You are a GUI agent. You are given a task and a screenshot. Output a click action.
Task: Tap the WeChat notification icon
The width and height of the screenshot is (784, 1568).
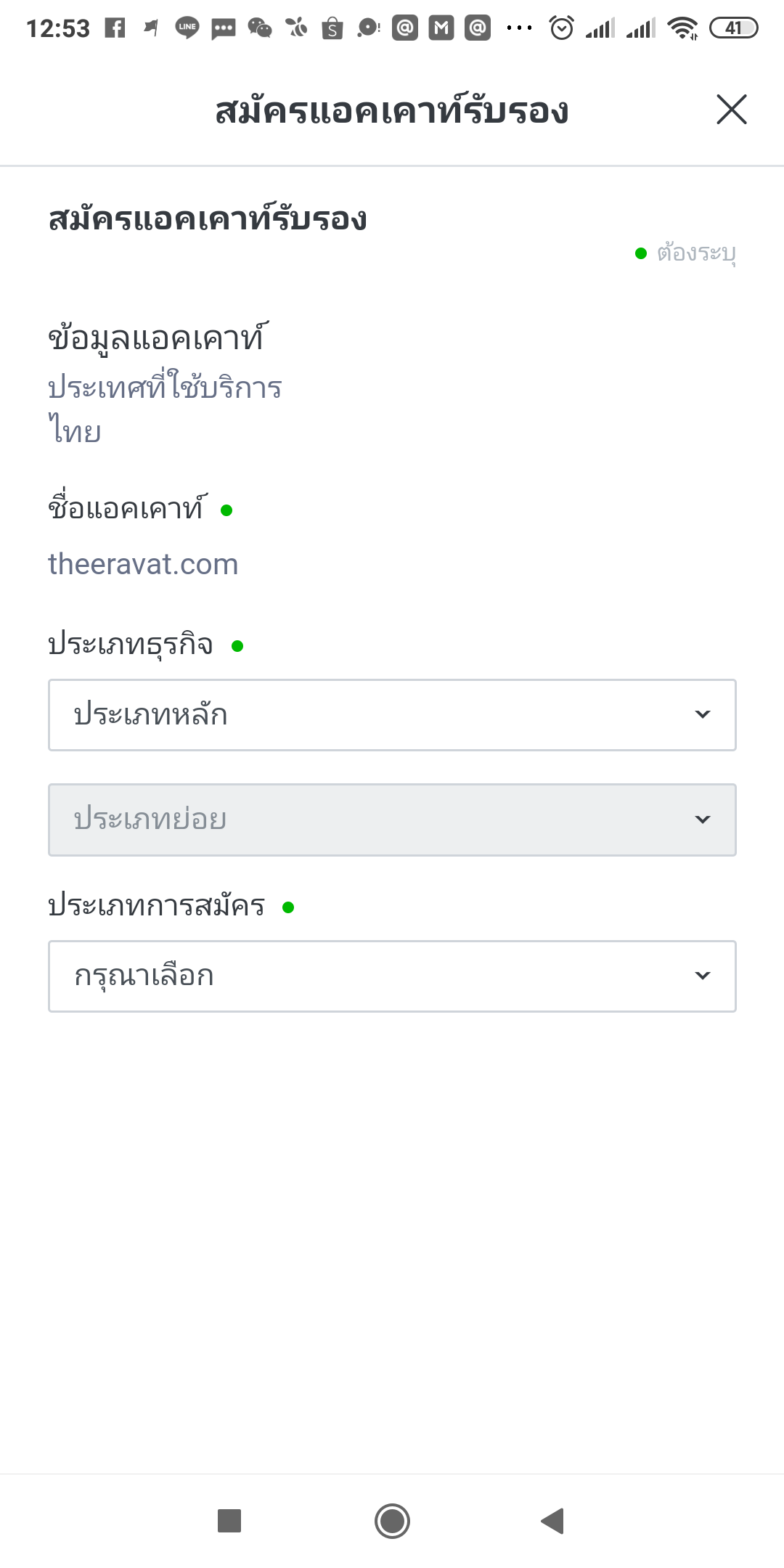[x=260, y=28]
